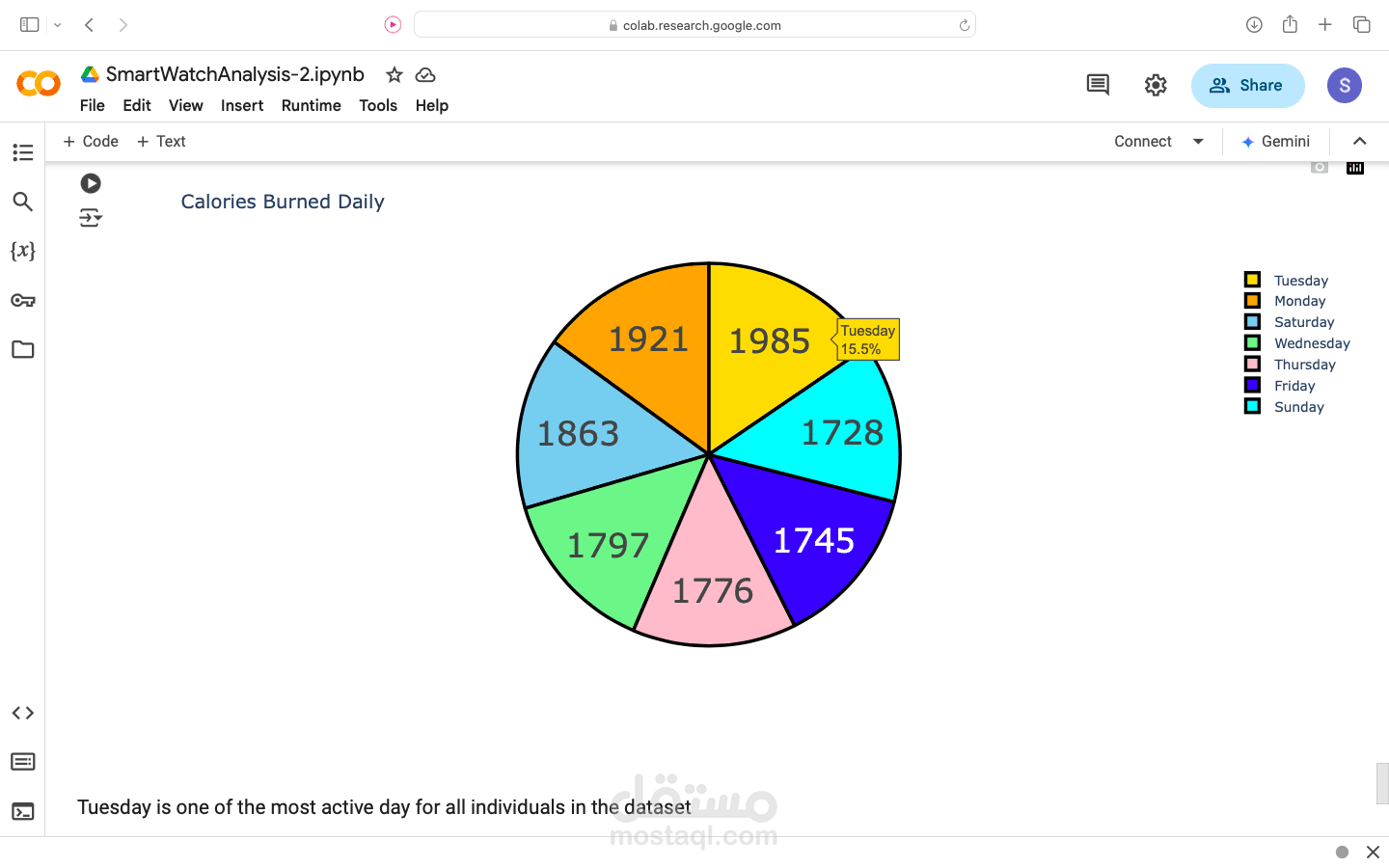Add a new Code cell
Viewport: 1389px width, 868px height.
click(x=91, y=141)
